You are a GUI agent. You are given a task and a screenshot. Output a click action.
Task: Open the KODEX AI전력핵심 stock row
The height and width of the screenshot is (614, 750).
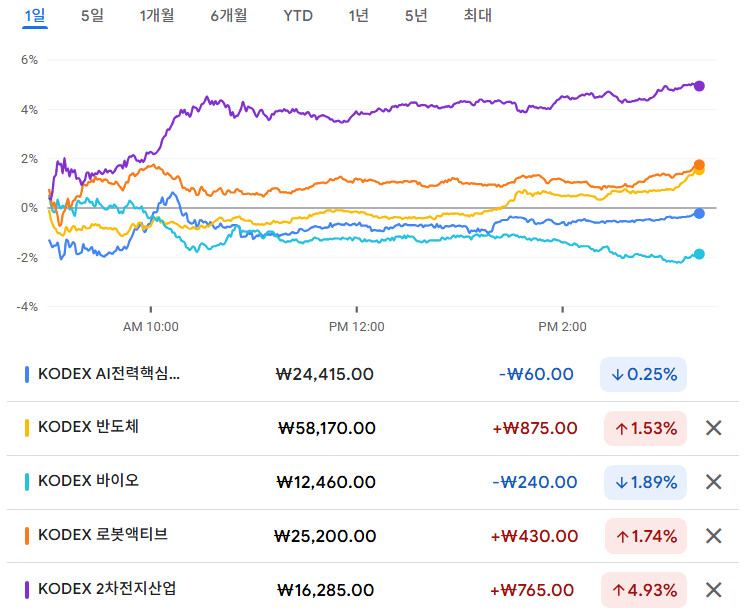[x=373, y=374]
